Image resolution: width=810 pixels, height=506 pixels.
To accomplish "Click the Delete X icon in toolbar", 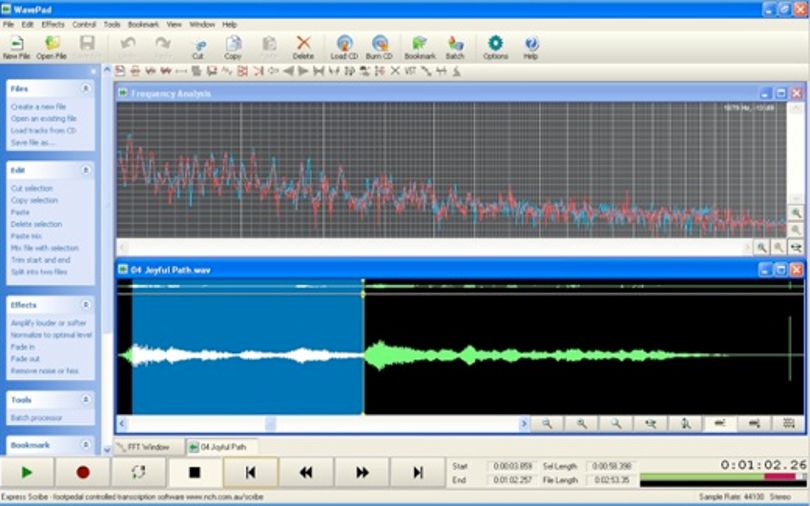I will click(303, 43).
